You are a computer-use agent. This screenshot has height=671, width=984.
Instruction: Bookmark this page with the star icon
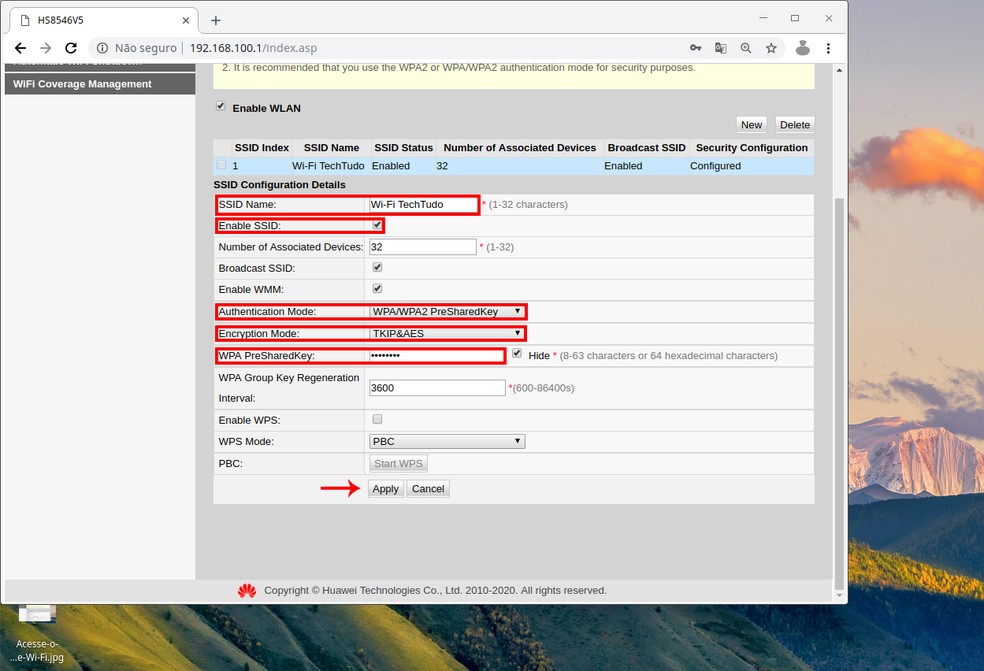pyautogui.click(x=771, y=47)
